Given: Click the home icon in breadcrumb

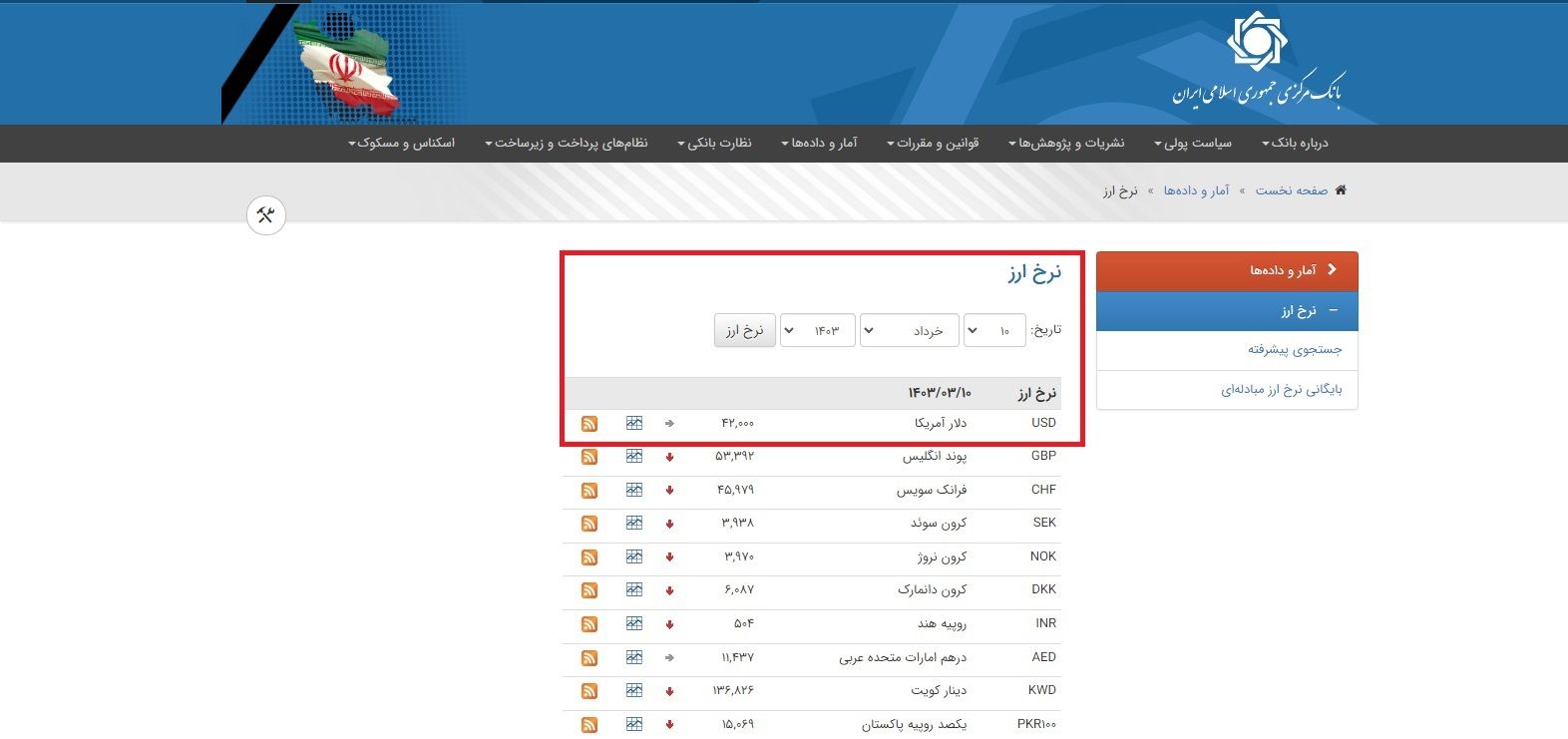Looking at the screenshot, I should 1341,190.
